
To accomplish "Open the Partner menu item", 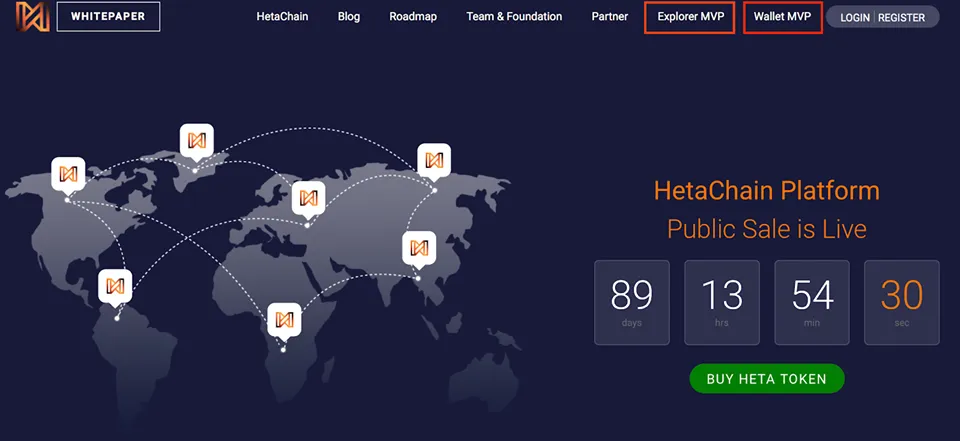I will click(610, 17).
